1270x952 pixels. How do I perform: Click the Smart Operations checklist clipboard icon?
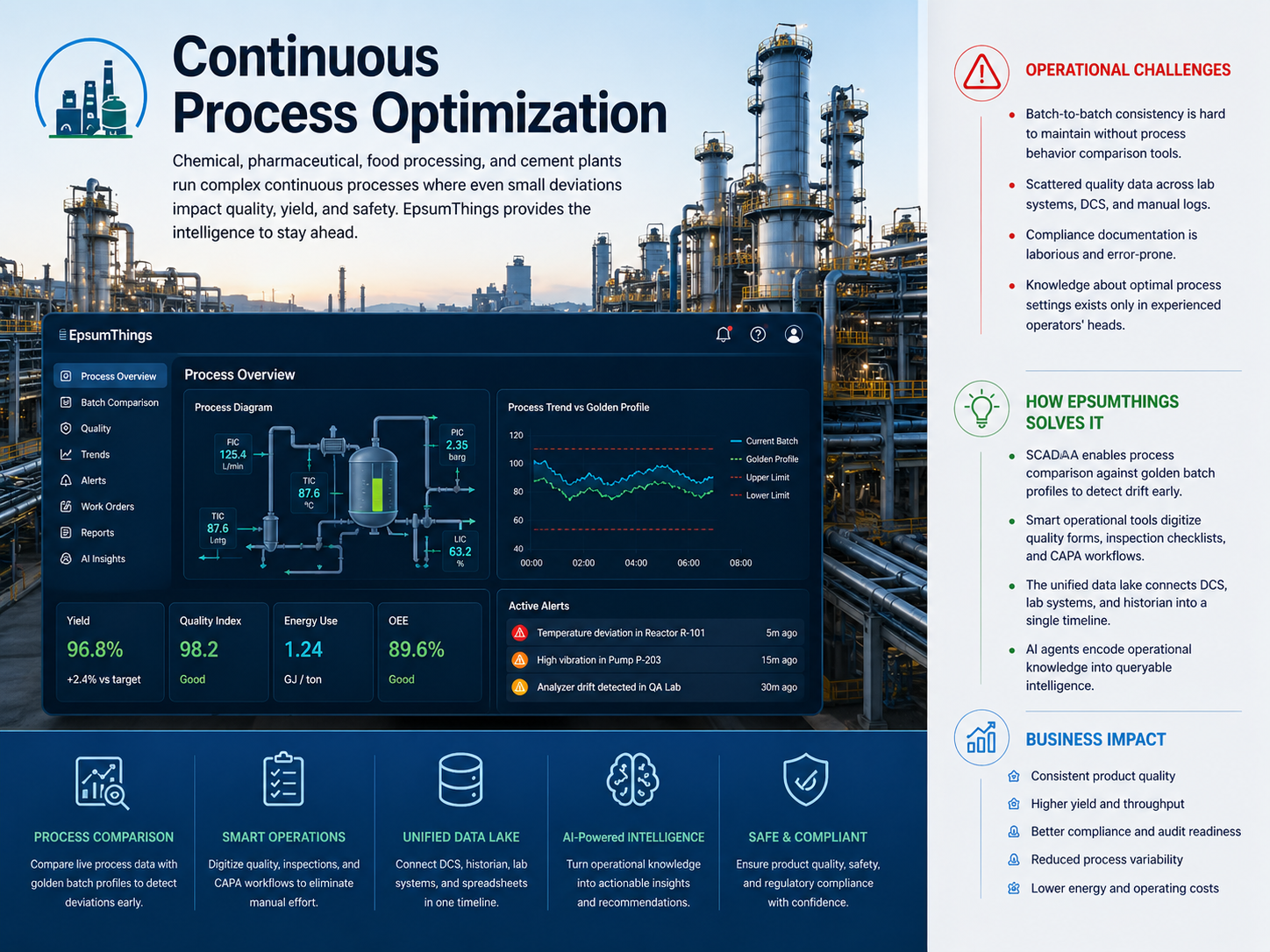pyautogui.click(x=283, y=779)
